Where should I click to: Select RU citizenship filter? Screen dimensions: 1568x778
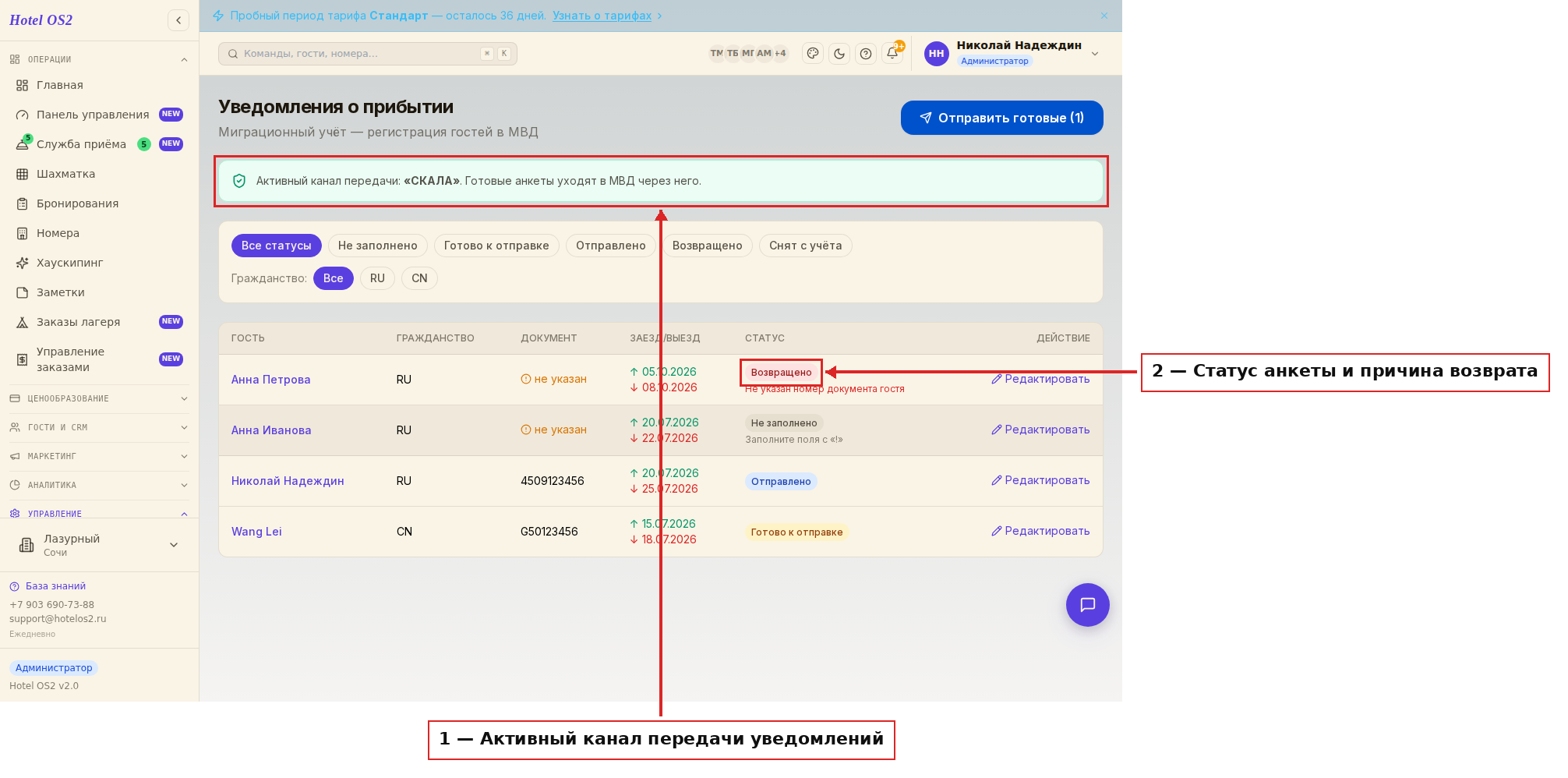(x=377, y=278)
